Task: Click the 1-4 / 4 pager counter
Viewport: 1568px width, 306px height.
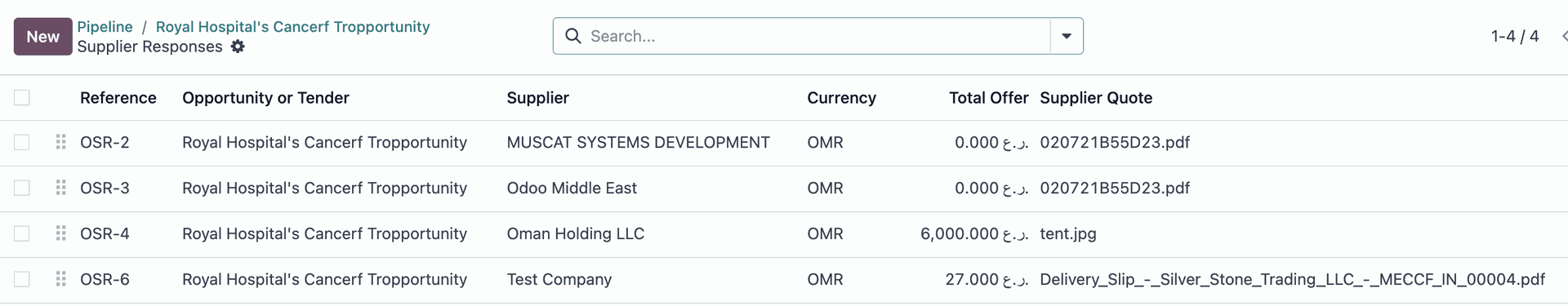Action: click(x=1515, y=36)
